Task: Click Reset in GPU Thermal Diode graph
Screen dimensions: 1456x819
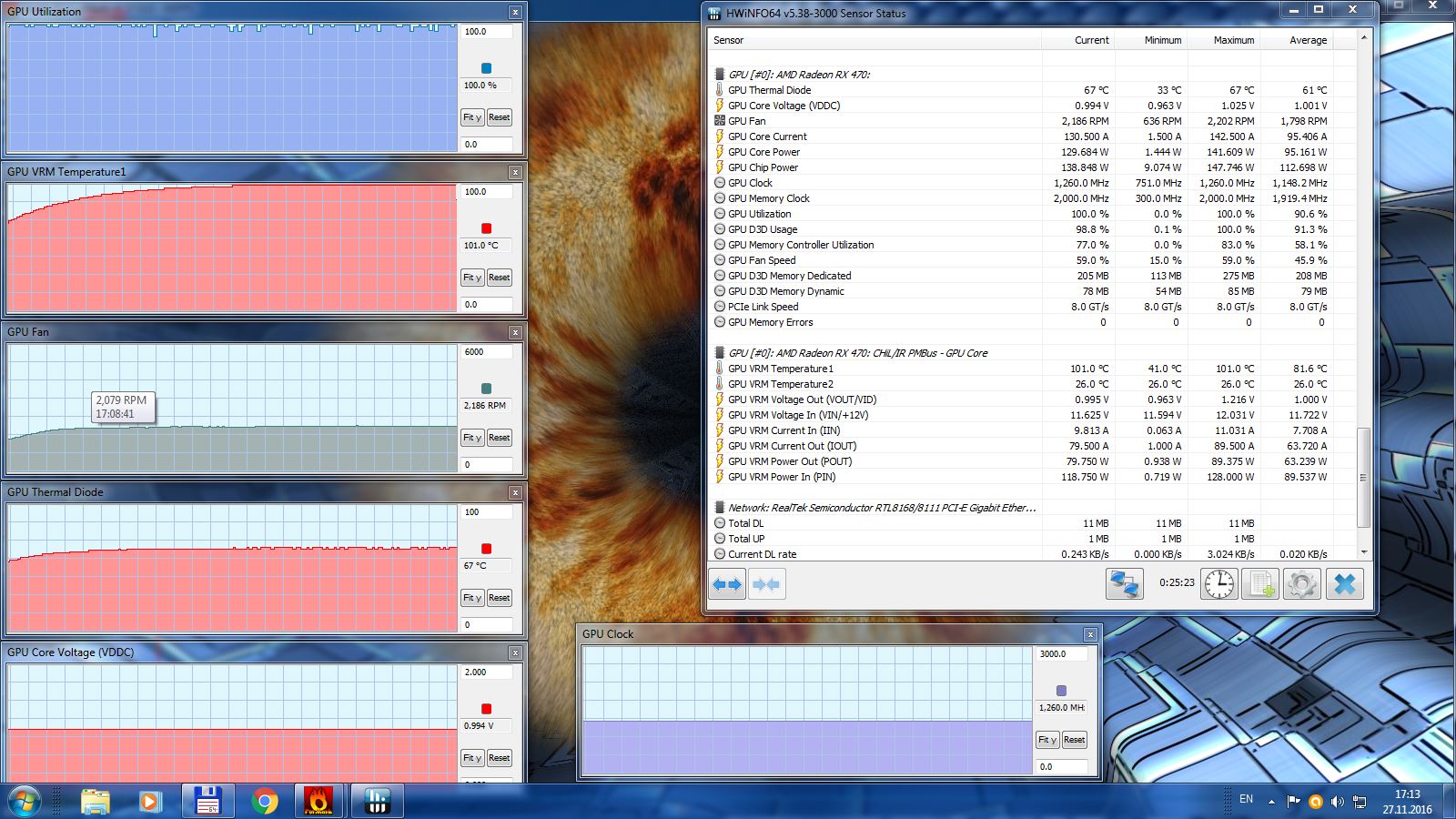Action: [499, 598]
